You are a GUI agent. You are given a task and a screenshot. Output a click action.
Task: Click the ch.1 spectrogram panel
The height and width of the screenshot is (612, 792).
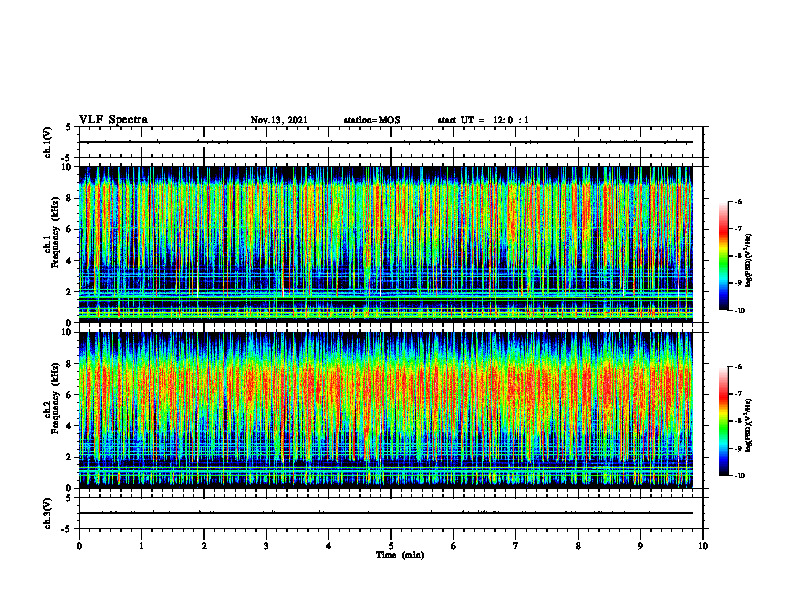click(x=385, y=244)
